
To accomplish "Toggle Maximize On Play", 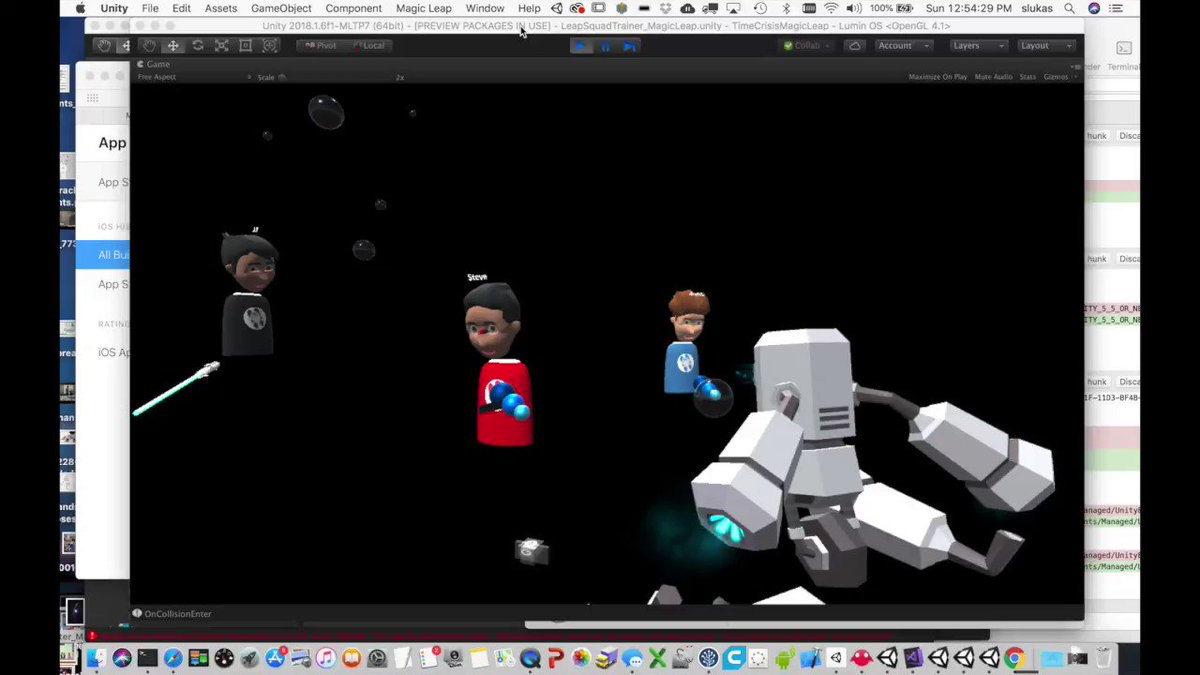I will click(x=937, y=77).
